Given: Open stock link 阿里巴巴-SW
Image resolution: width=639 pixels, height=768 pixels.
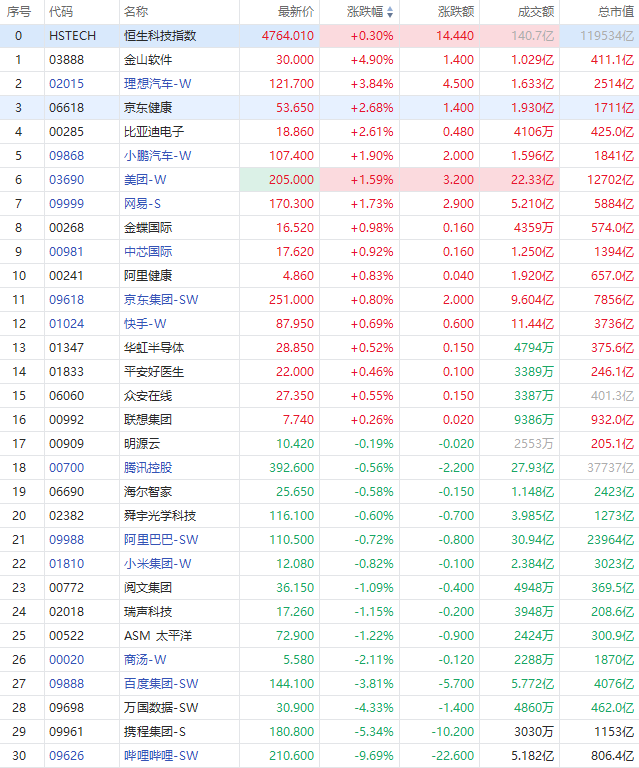Looking at the screenshot, I should 161,540.
